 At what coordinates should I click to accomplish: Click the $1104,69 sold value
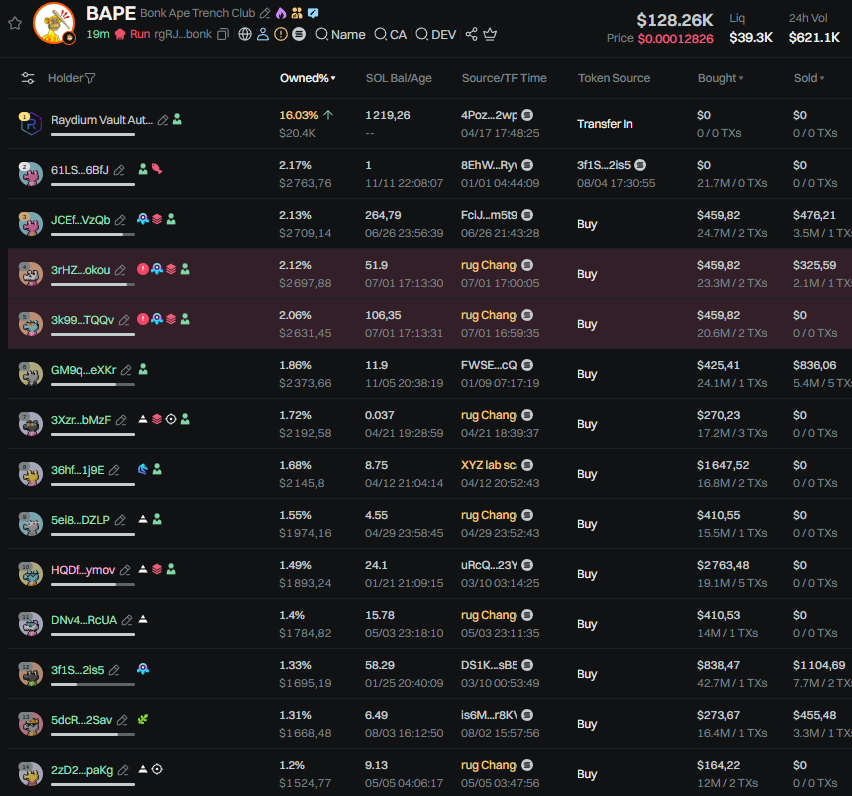coord(819,665)
